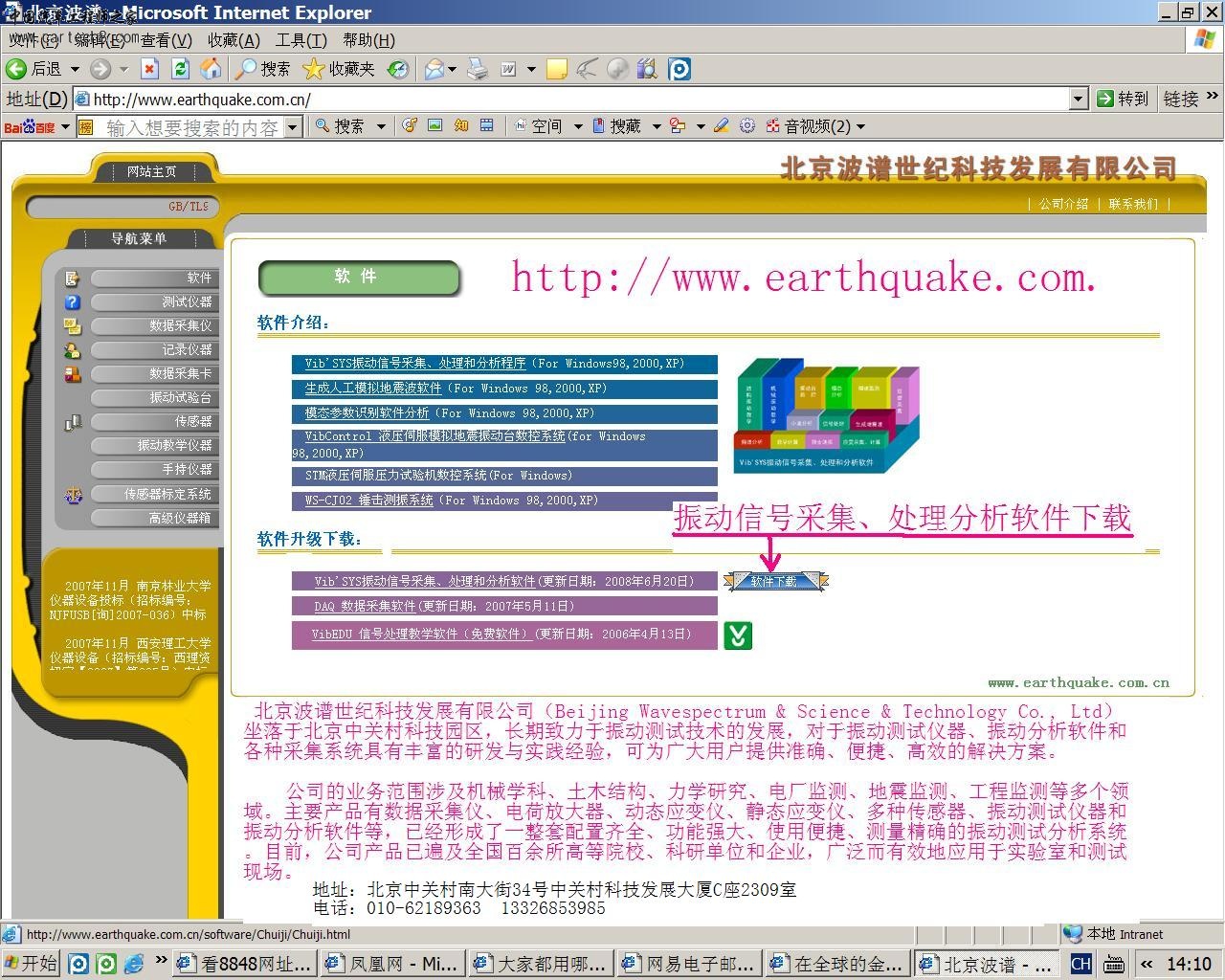Image resolution: width=1225 pixels, height=980 pixels.
Task: Expand the Back button history dropdown arrow
Action: (x=75, y=69)
